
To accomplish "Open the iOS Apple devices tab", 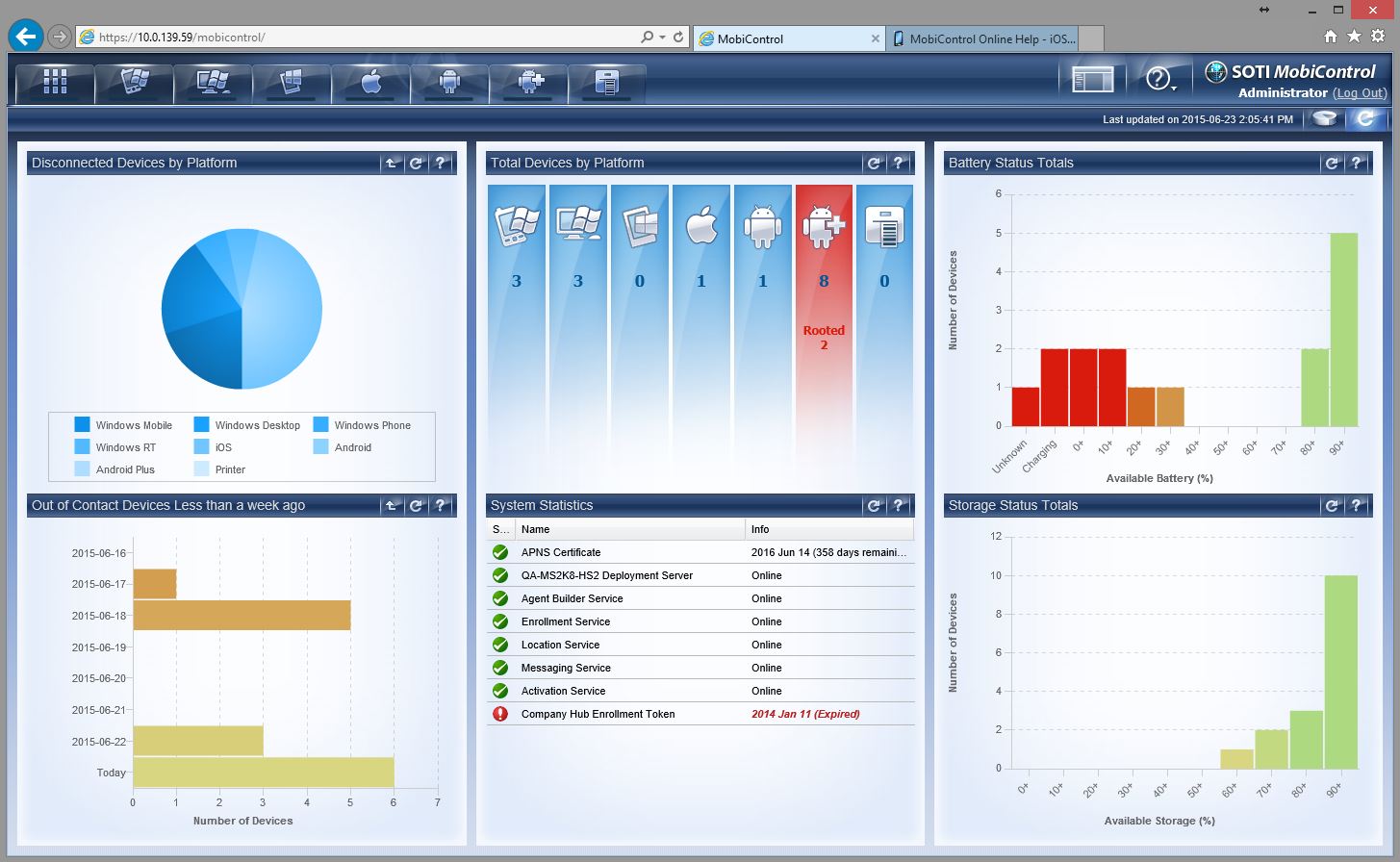I will pyautogui.click(x=371, y=84).
